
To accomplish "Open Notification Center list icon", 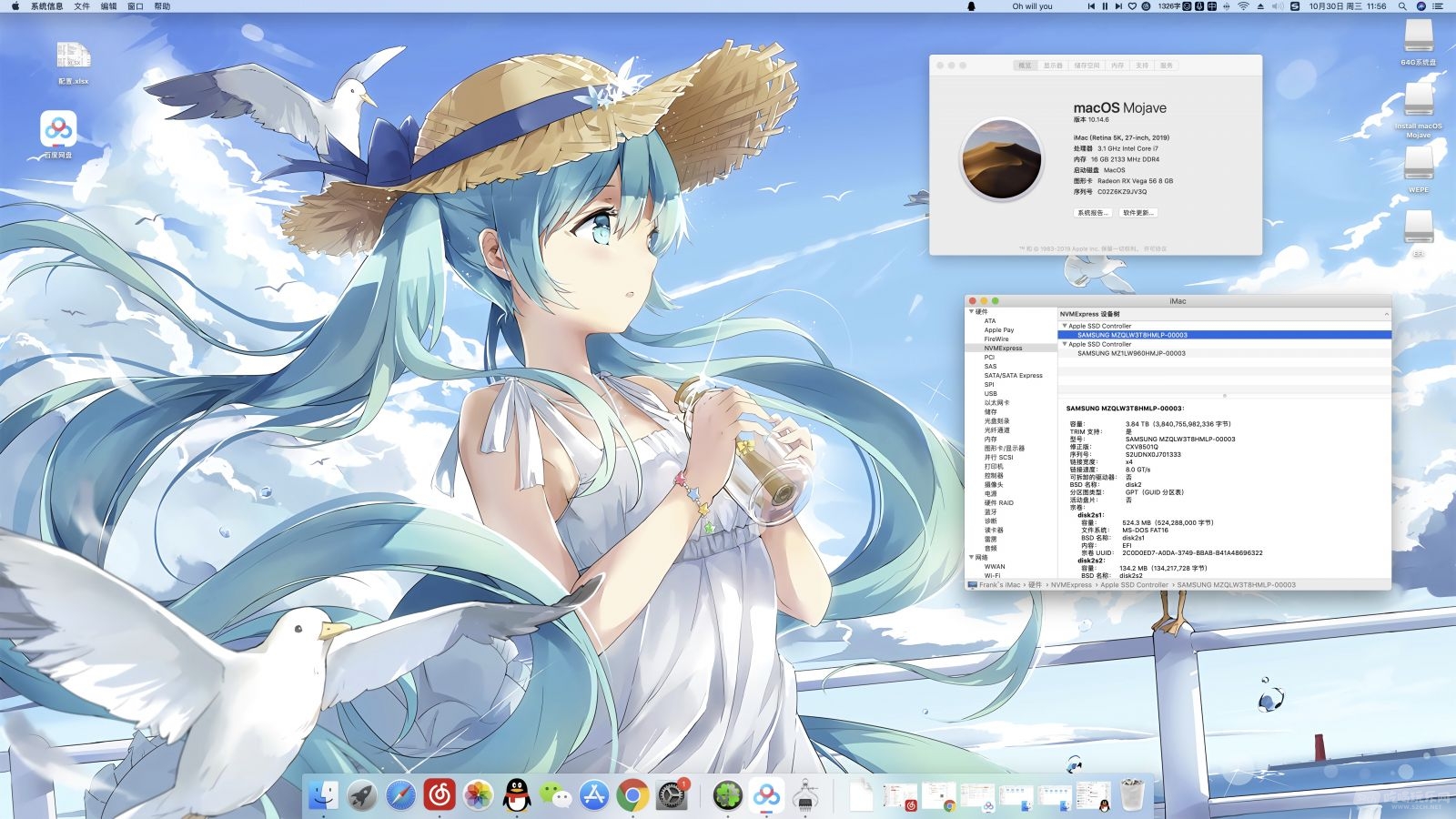I will click(x=1439, y=6).
